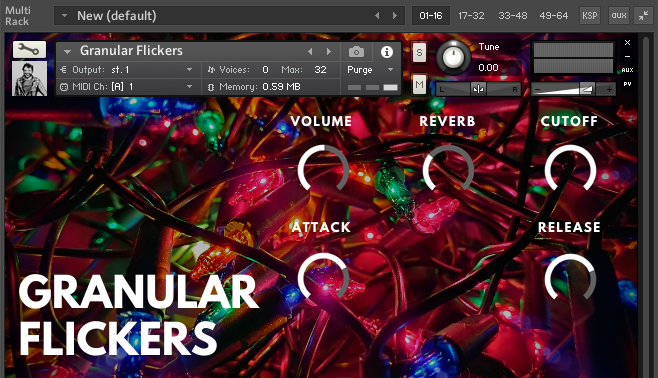The width and height of the screenshot is (658, 378).
Task: Open the Purge dropdown menu
Action: coord(371,70)
